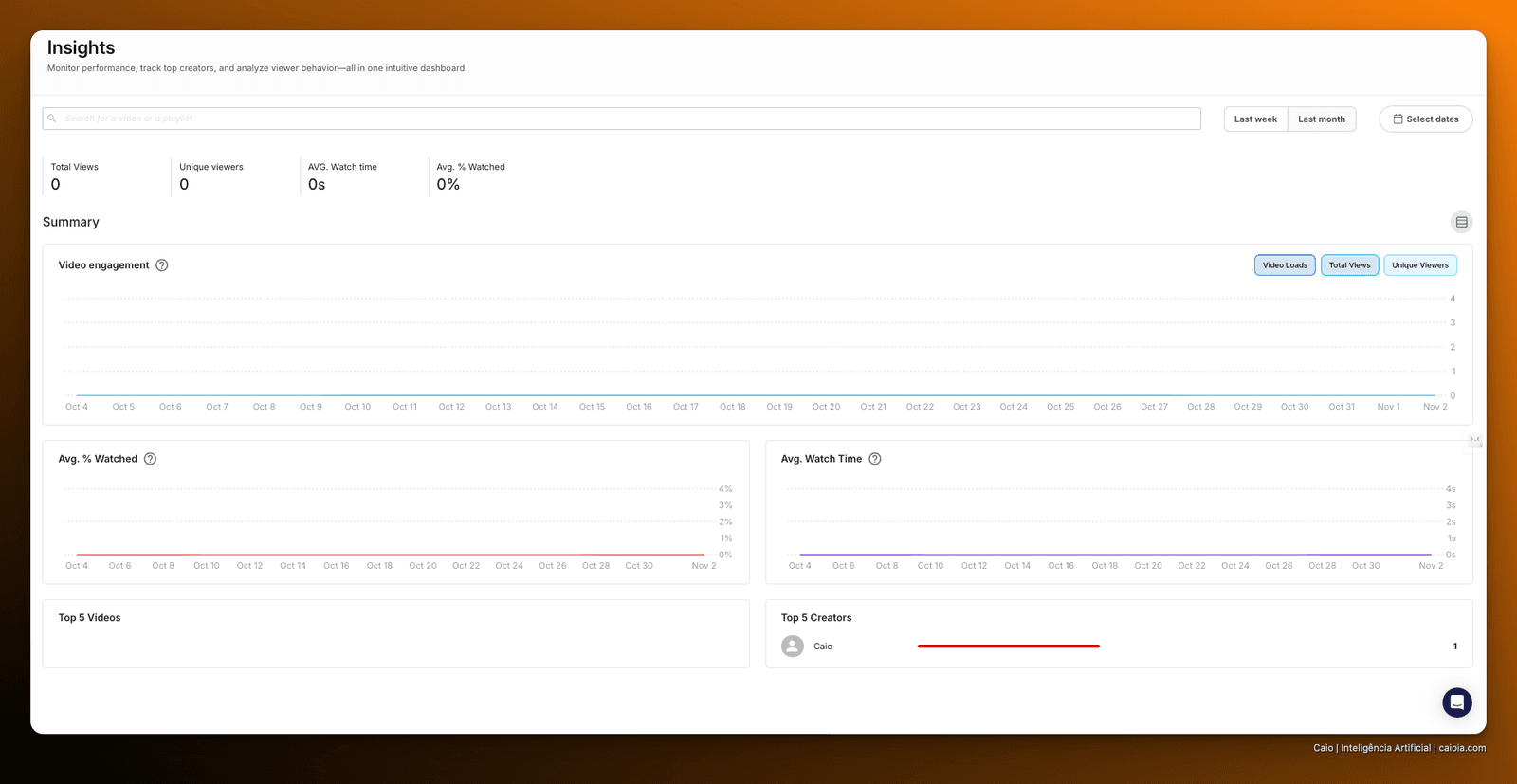Open the Avg. Watch Time help icon
The width and height of the screenshot is (1517, 784).
click(875, 459)
